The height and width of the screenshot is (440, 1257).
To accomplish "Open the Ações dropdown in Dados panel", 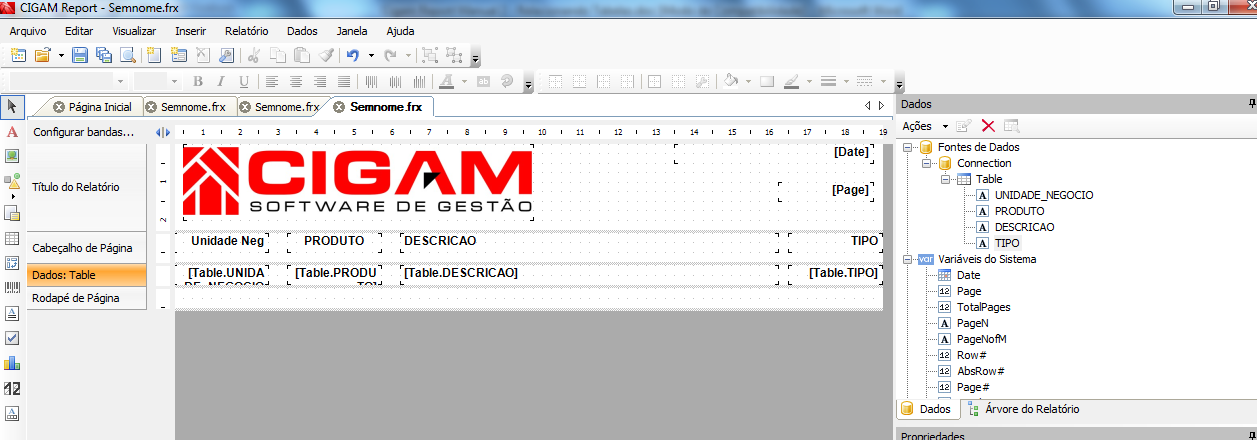I will tap(924, 126).
